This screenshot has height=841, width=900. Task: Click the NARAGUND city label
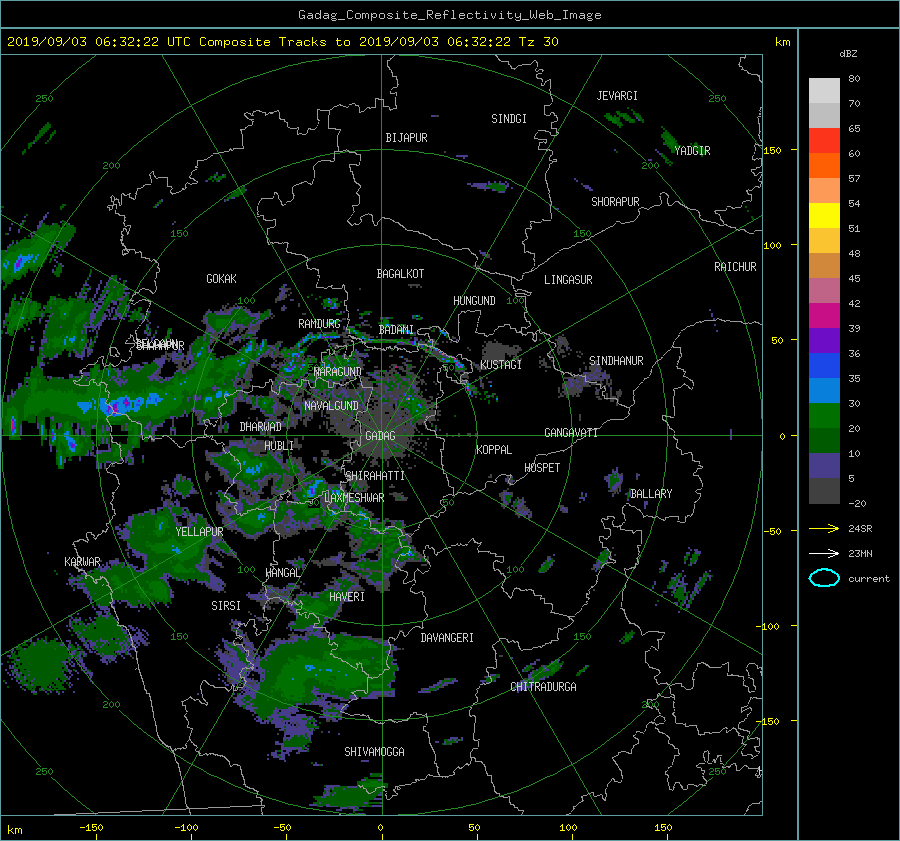[338, 372]
